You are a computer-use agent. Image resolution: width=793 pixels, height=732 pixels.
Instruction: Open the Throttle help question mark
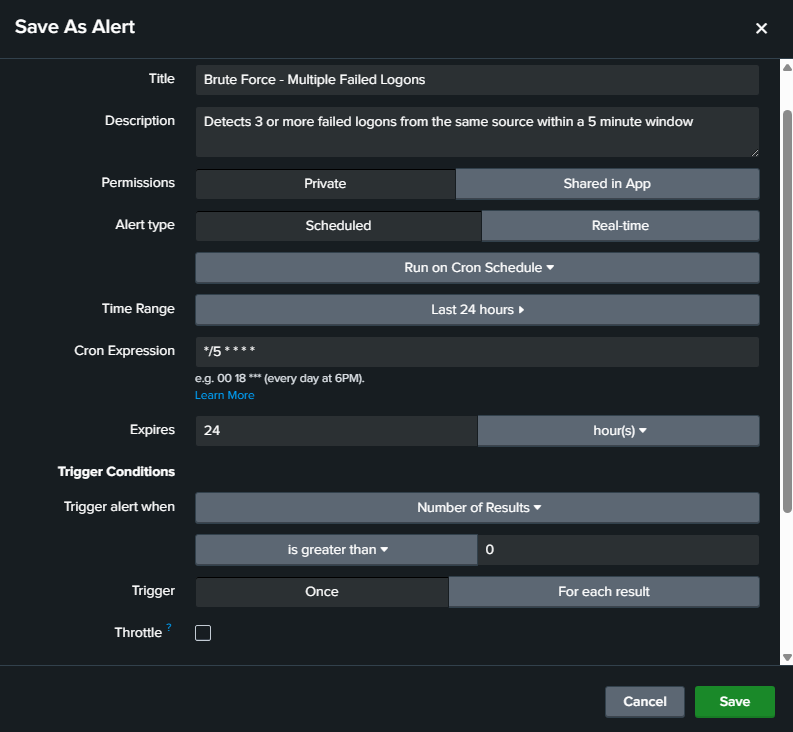[x=169, y=627]
